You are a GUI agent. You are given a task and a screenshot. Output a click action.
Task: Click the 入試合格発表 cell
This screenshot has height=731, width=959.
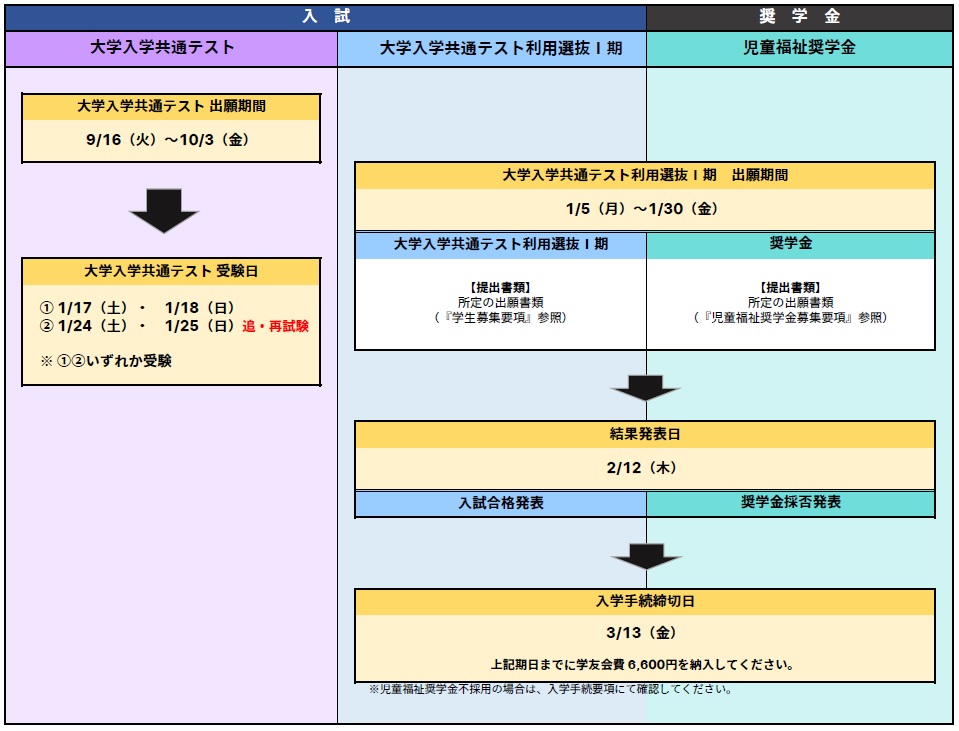(500, 503)
